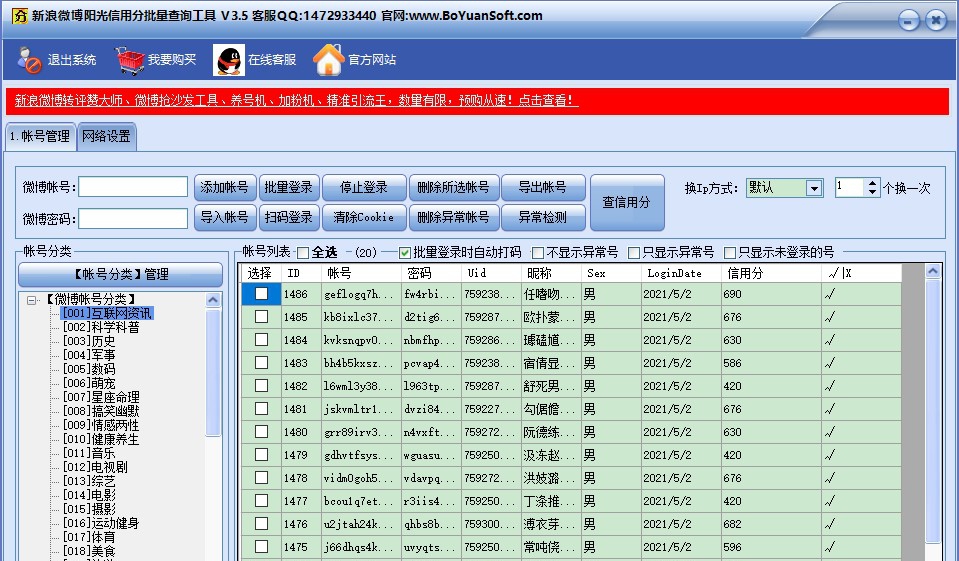
Task: Enable 只显示异常号 checkbox
Action: click(x=634, y=253)
